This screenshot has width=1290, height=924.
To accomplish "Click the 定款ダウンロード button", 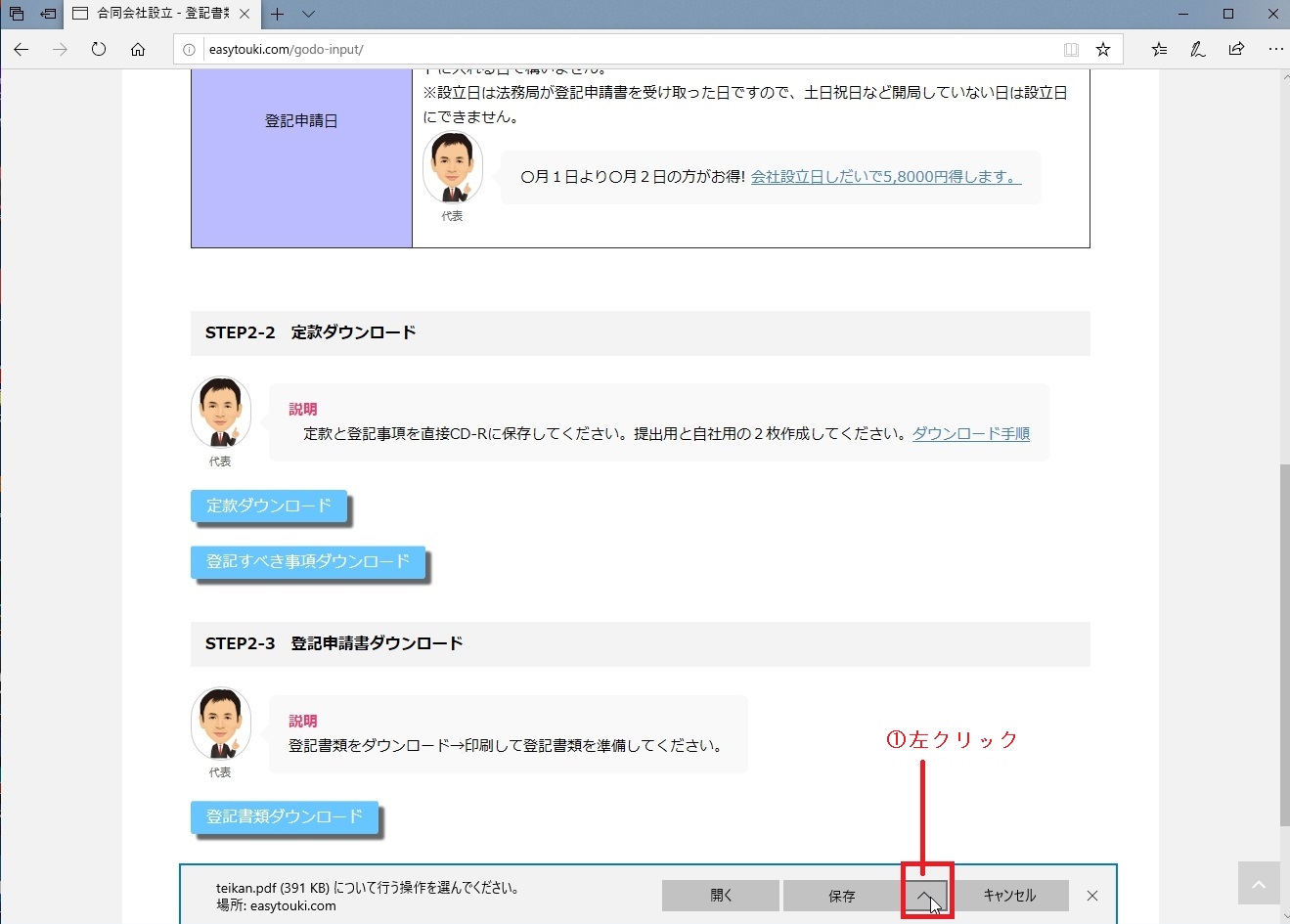I will coord(269,506).
